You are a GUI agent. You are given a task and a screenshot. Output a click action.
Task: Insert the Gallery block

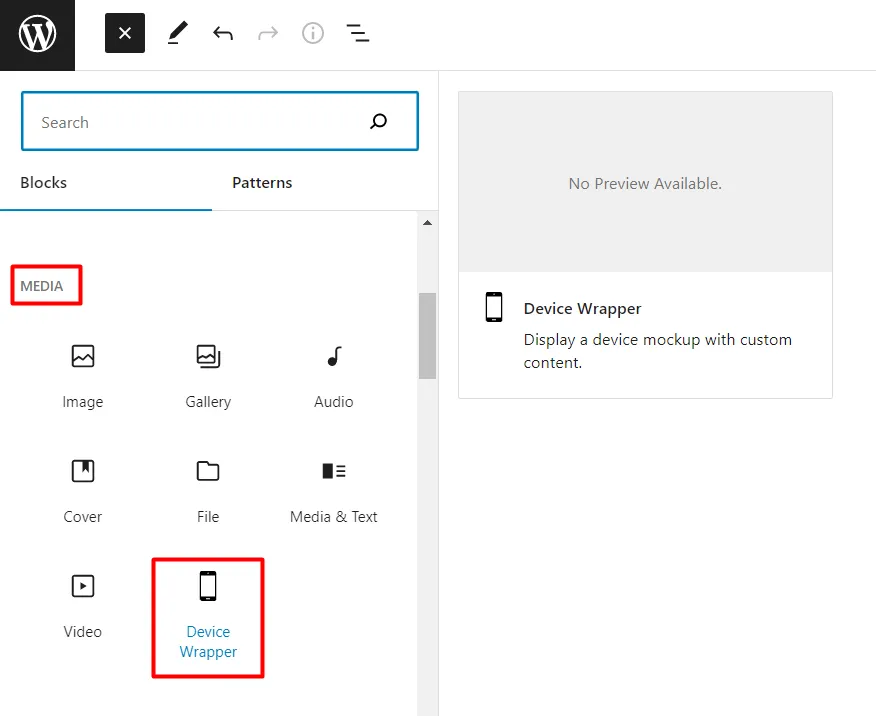(208, 376)
